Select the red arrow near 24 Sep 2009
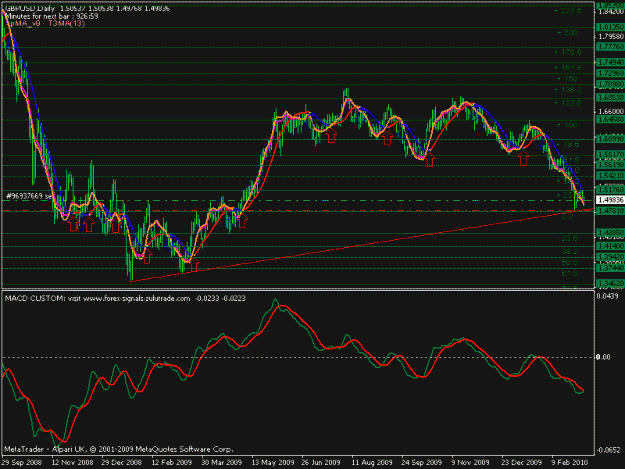625x469 pixels. [430, 160]
